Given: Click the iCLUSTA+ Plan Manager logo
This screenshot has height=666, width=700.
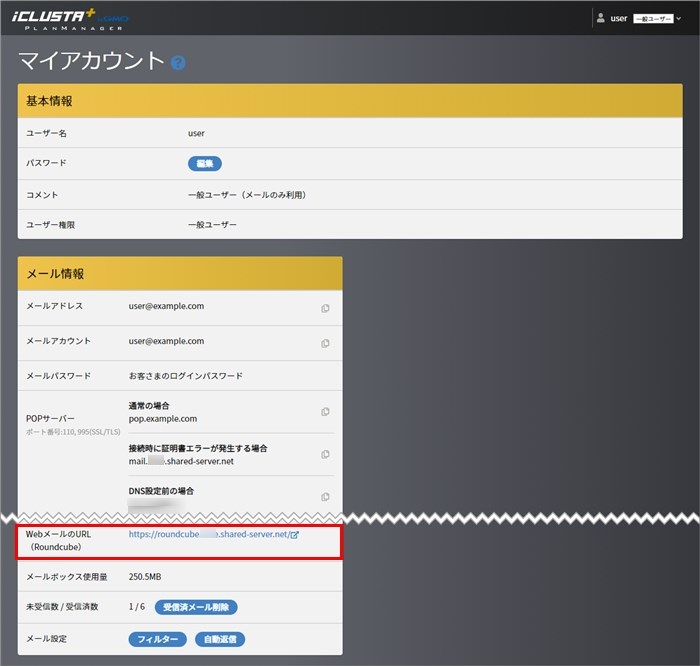Looking at the screenshot, I should [x=70, y=19].
